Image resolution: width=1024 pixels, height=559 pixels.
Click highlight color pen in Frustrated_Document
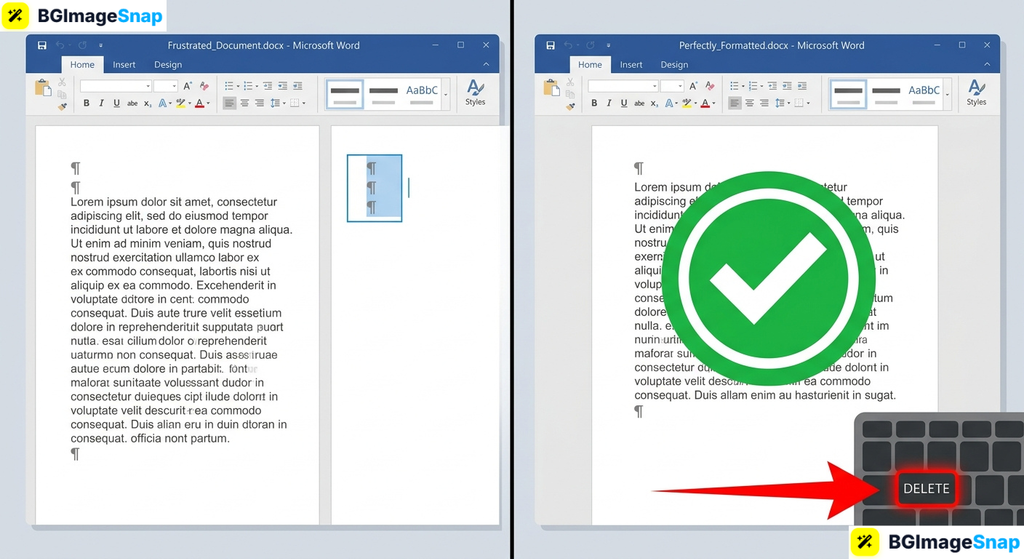(x=181, y=103)
